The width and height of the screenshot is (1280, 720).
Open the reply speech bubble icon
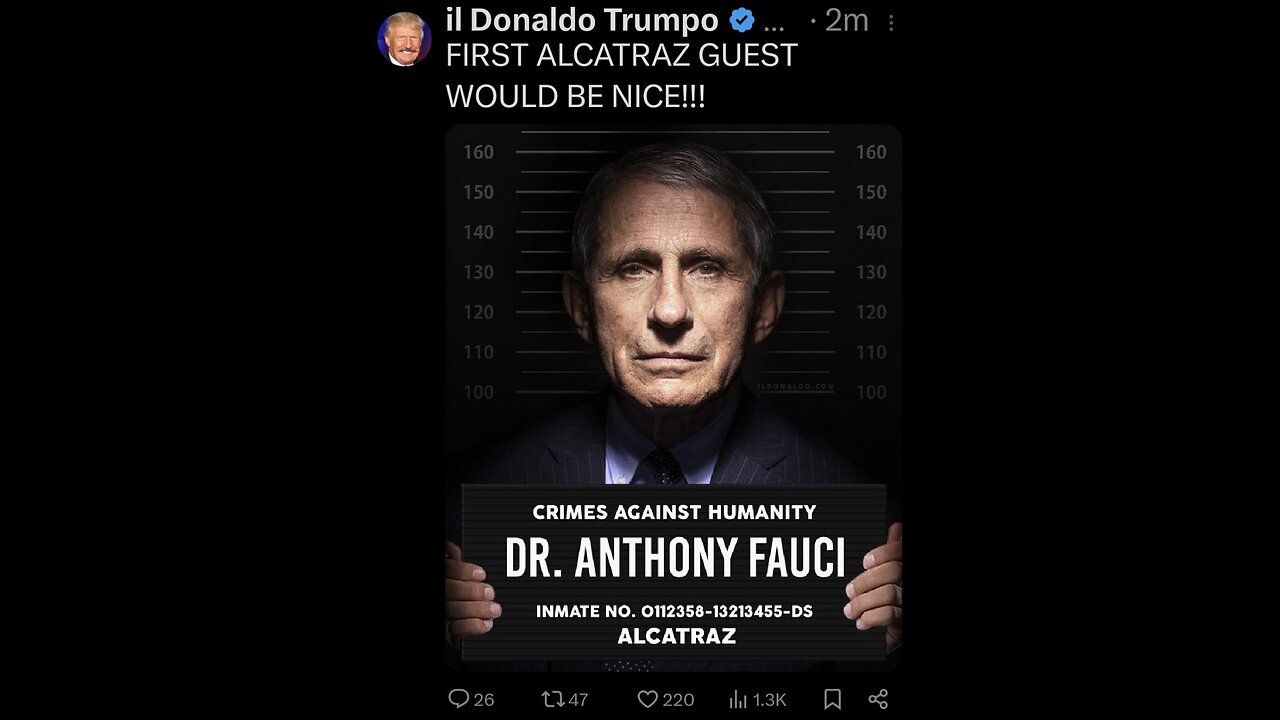[x=459, y=699]
